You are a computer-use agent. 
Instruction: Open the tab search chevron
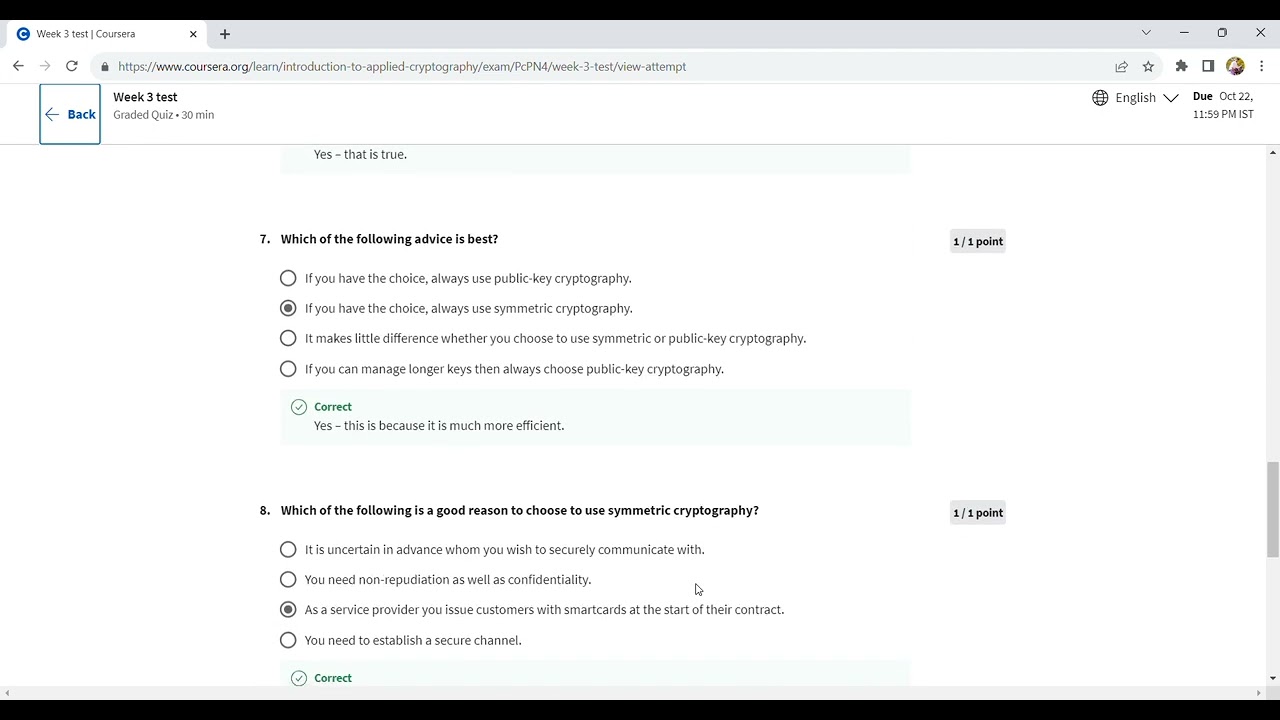1146,33
